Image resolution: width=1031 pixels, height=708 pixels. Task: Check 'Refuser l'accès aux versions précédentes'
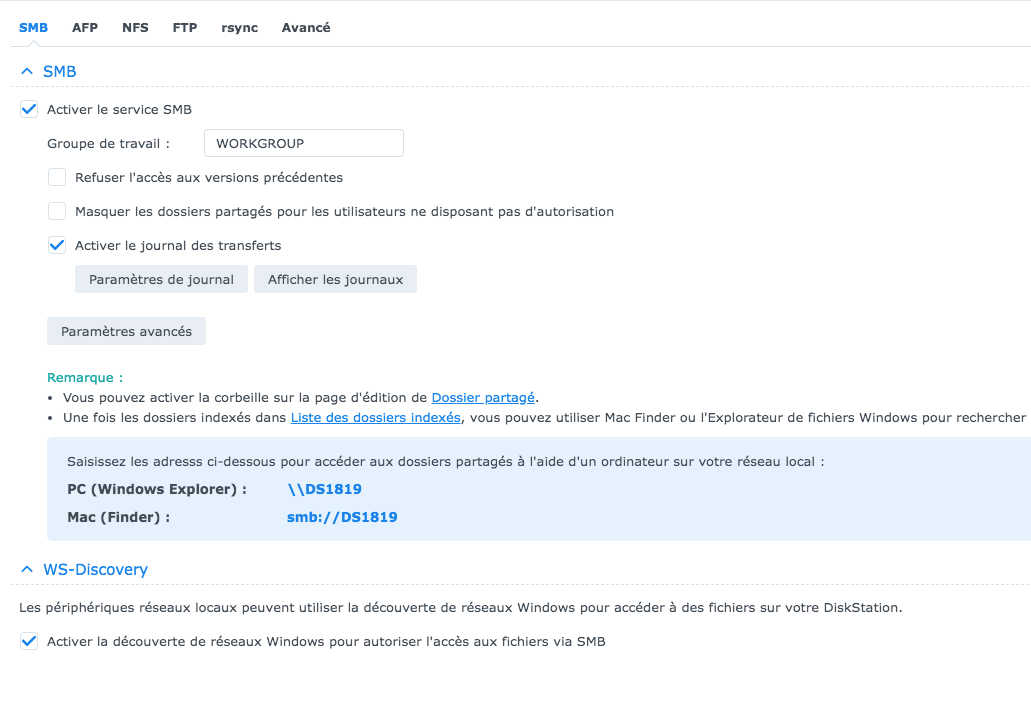pyautogui.click(x=57, y=178)
